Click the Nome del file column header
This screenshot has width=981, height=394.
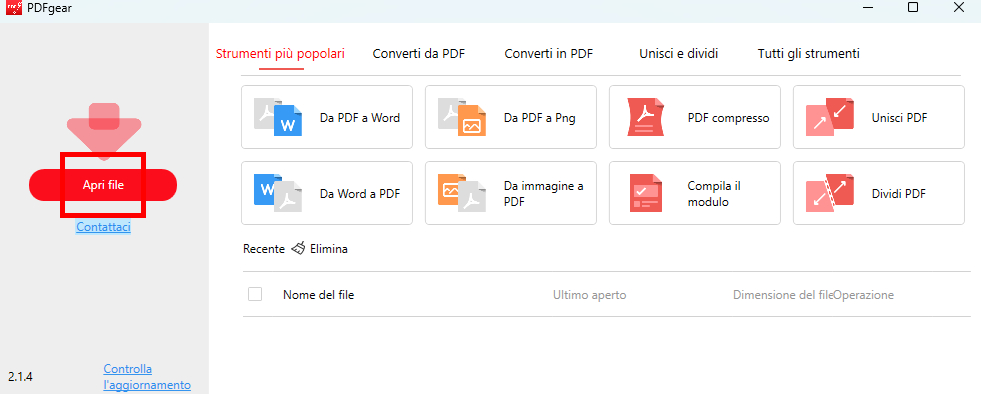pos(318,295)
